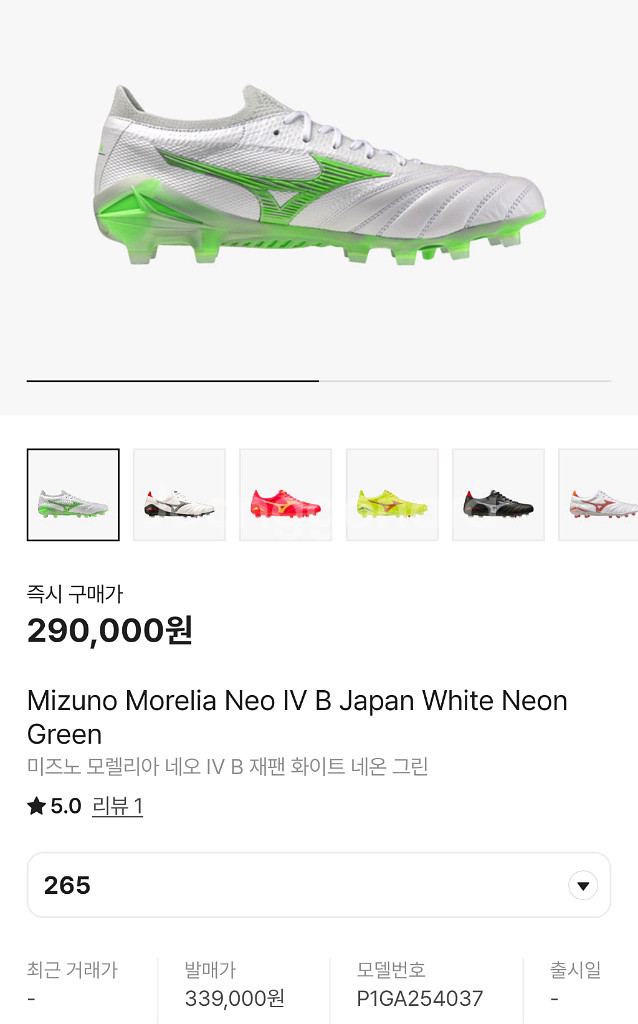The width and height of the screenshot is (638, 1024).
Task: Open the size selector showing 265
Action: point(318,884)
